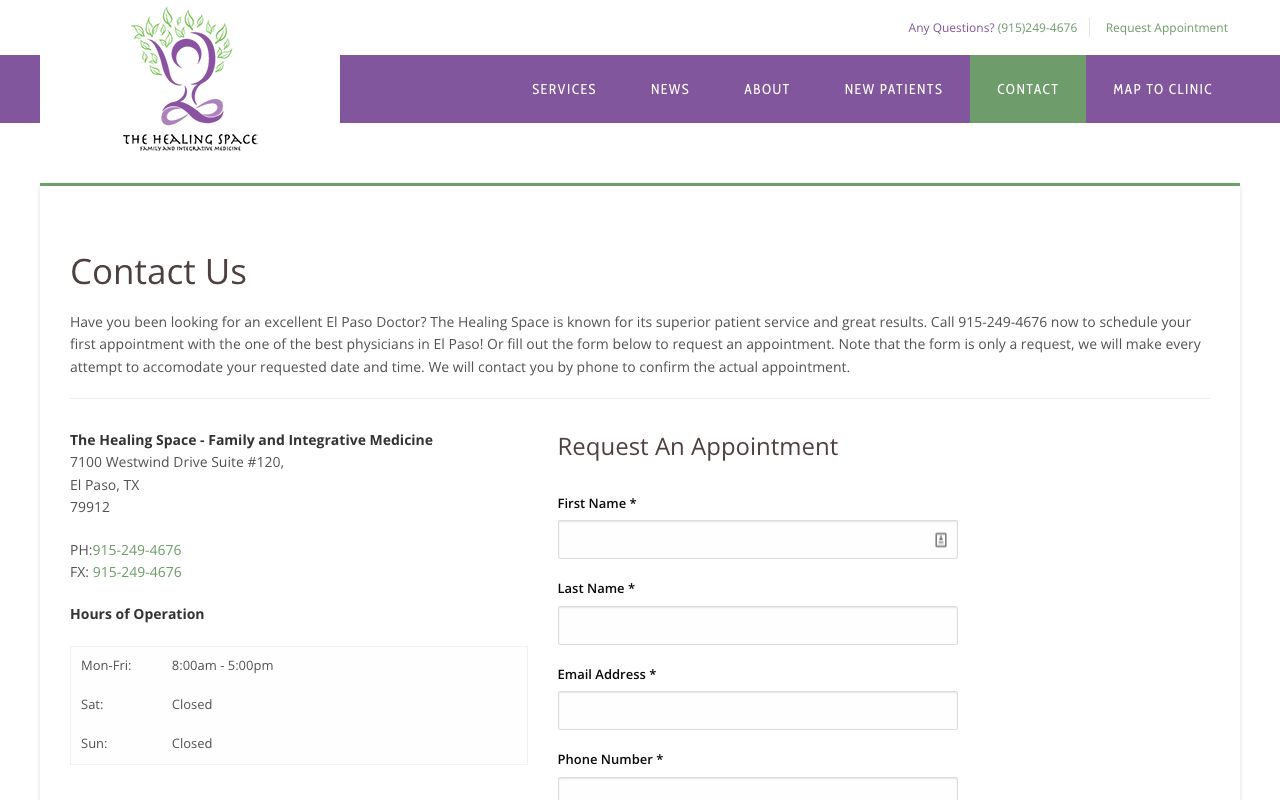
Task: Click the FX fax number link
Action: (137, 572)
